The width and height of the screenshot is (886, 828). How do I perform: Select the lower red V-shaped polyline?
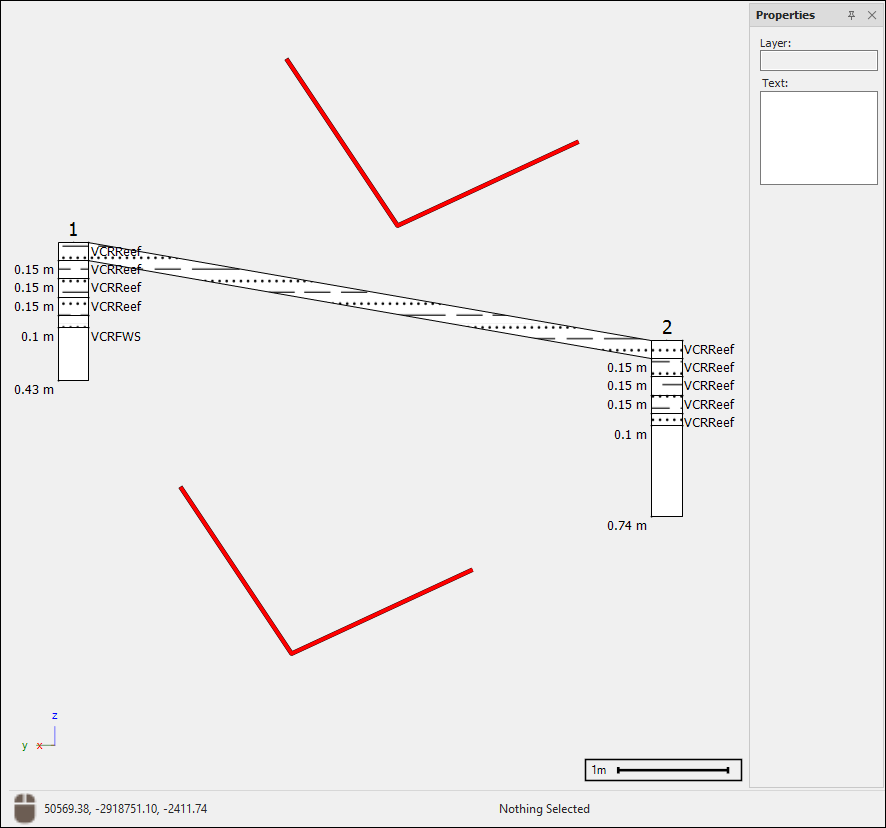pyautogui.click(x=235, y=569)
